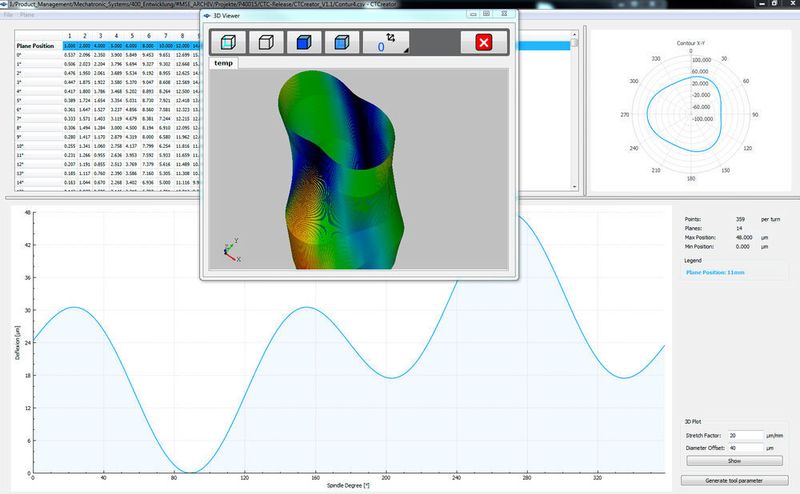
Task: Open the File menu in CTCreator
Action: [8, 15]
